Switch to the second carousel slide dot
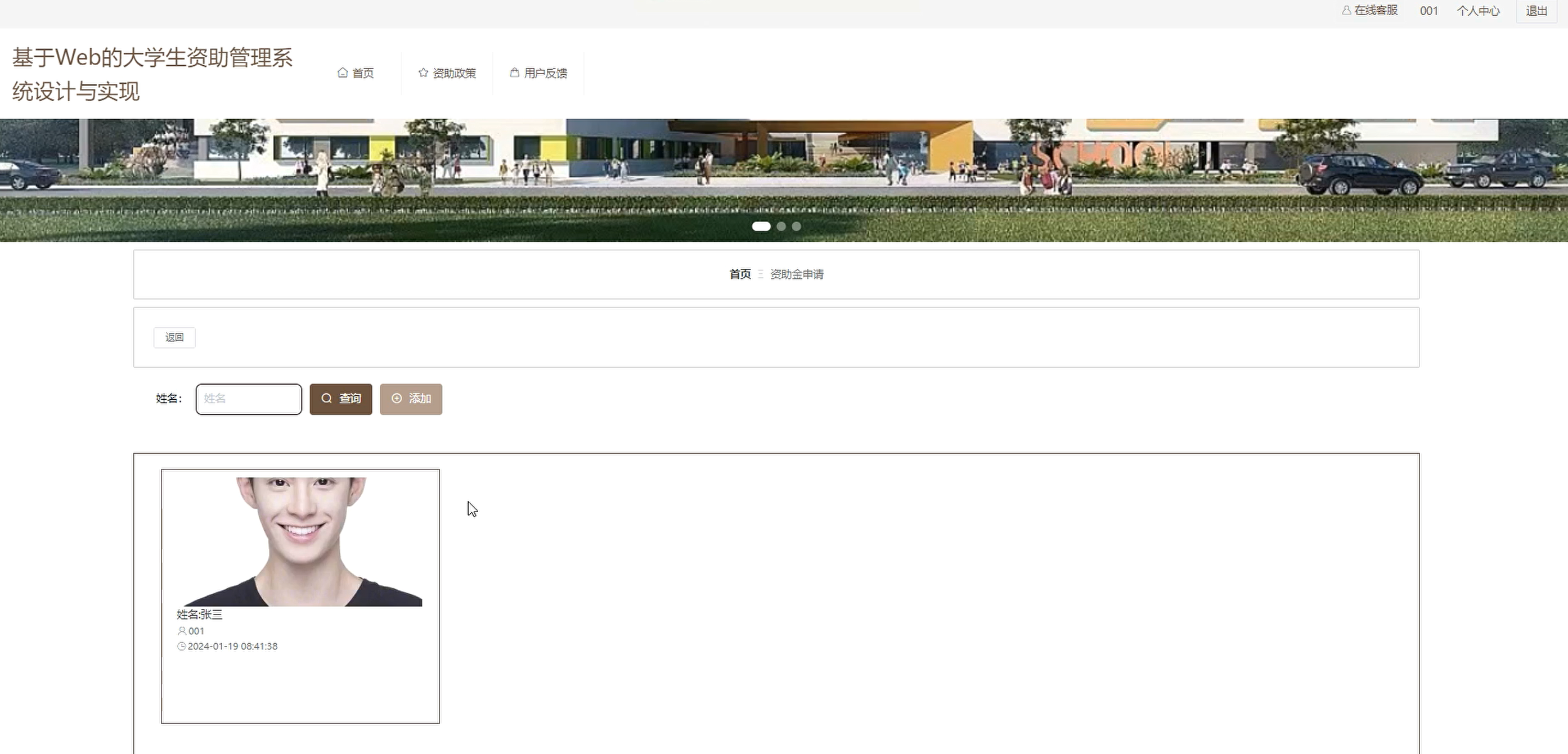This screenshot has width=1568, height=754. pos(781,227)
